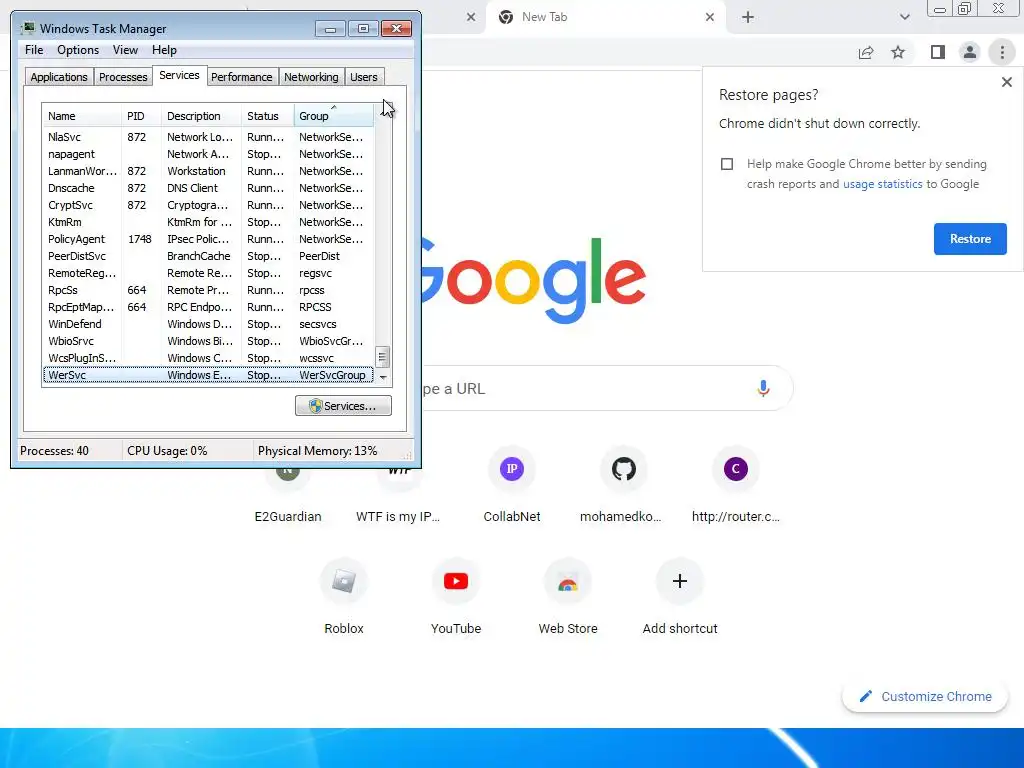Switch to the Processes tab
The image size is (1024, 768).
click(123, 77)
